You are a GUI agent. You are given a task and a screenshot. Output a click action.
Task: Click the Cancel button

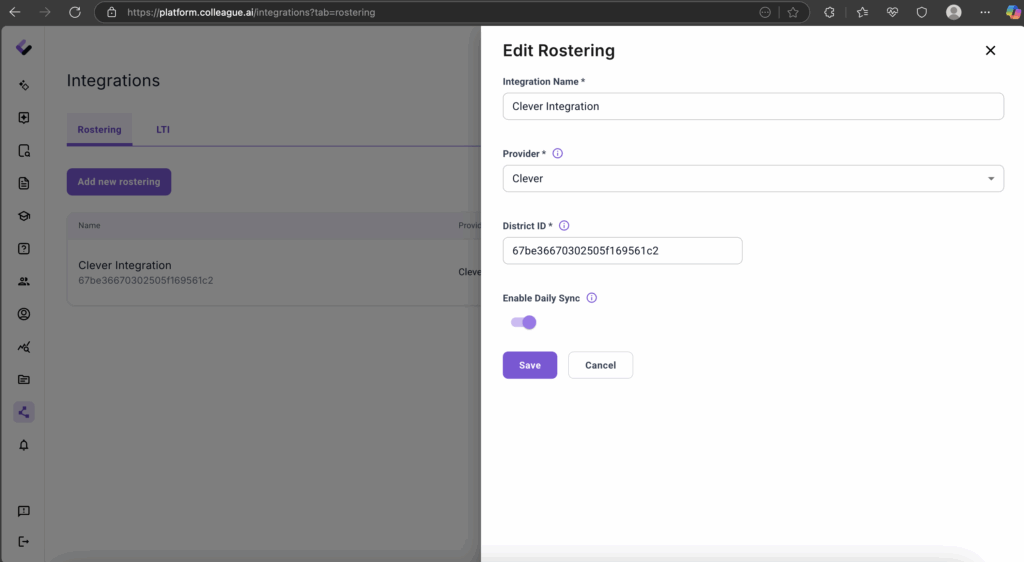(600, 365)
